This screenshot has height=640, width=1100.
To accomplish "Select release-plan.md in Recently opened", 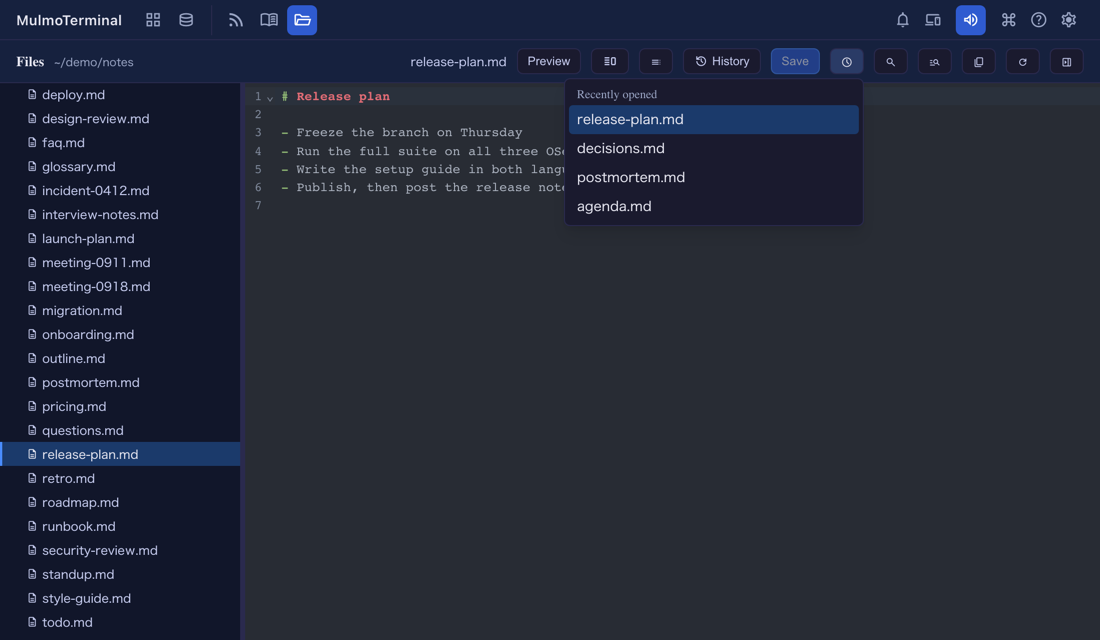I will coord(713,119).
